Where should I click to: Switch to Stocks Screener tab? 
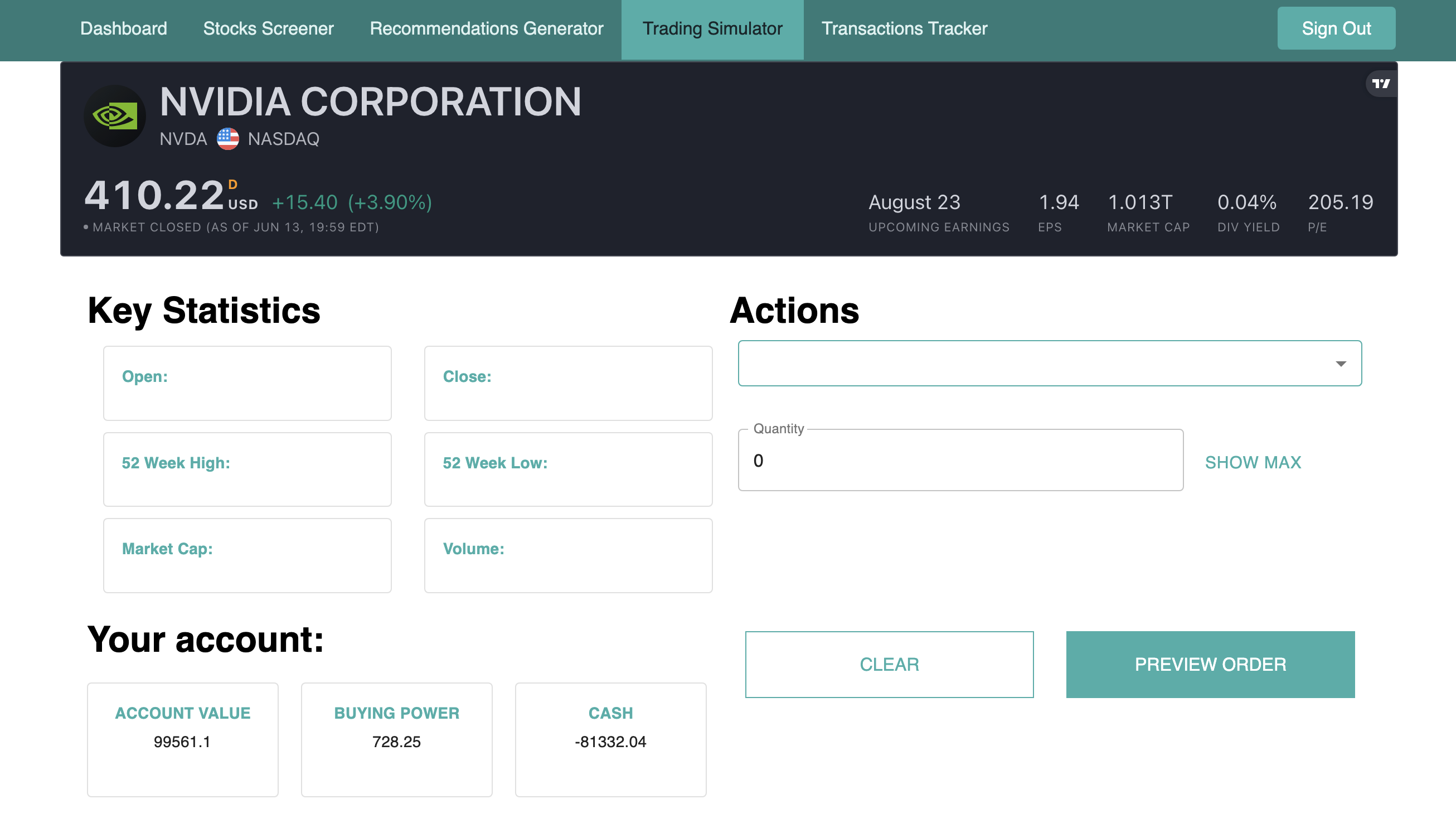(x=268, y=28)
